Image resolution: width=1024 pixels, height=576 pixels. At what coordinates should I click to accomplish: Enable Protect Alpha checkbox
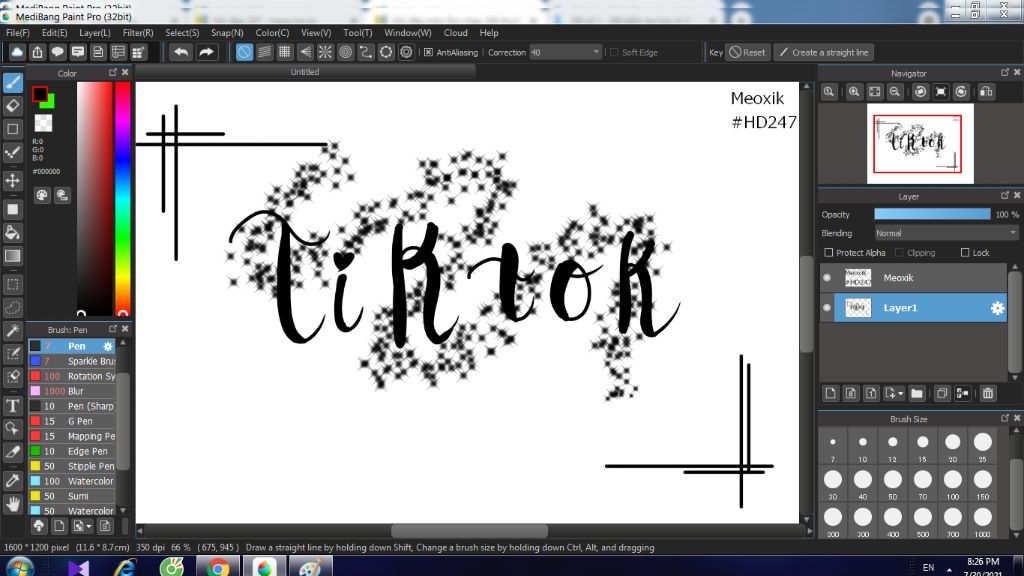tap(829, 253)
